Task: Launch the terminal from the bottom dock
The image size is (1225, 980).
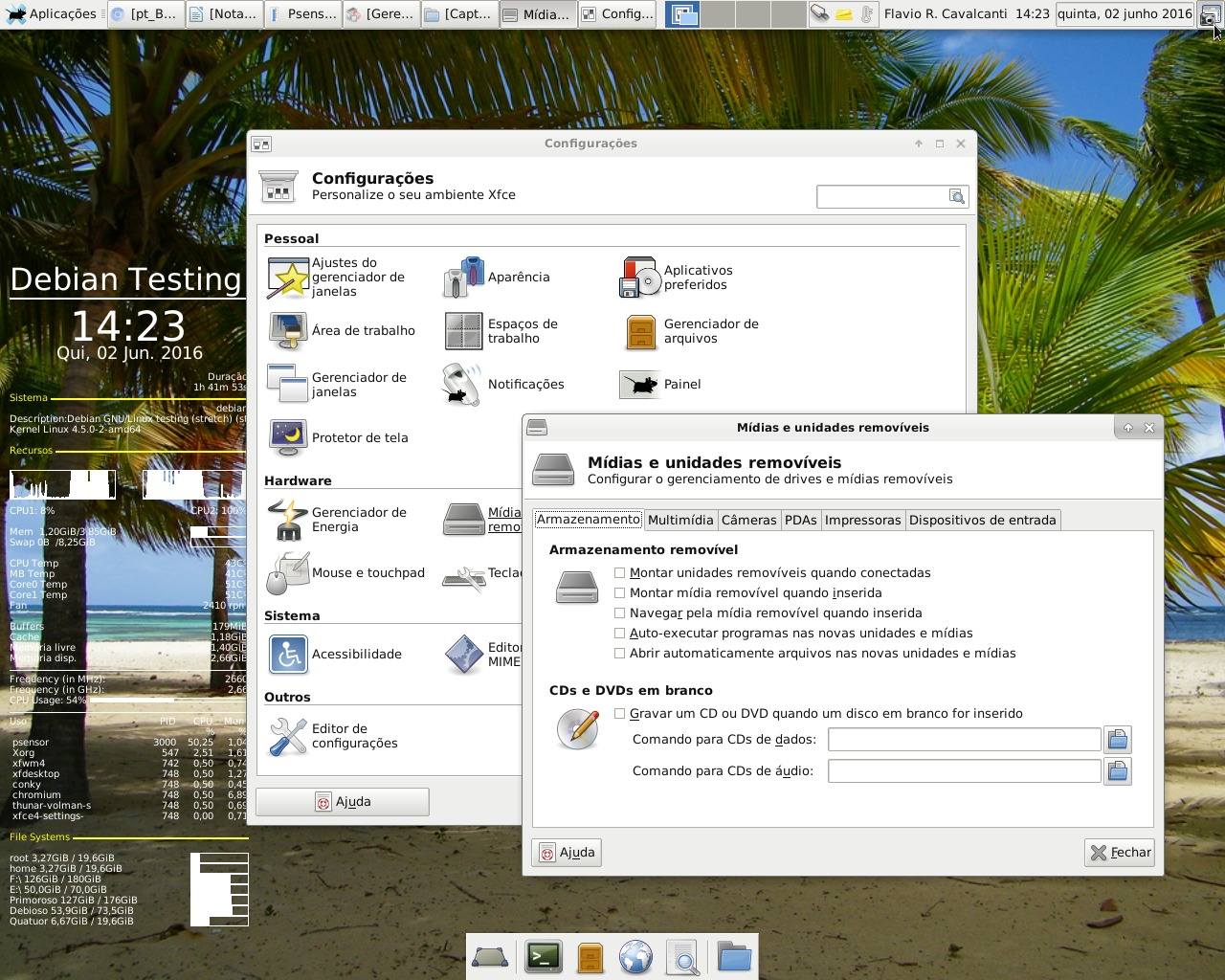Action: coord(544,956)
